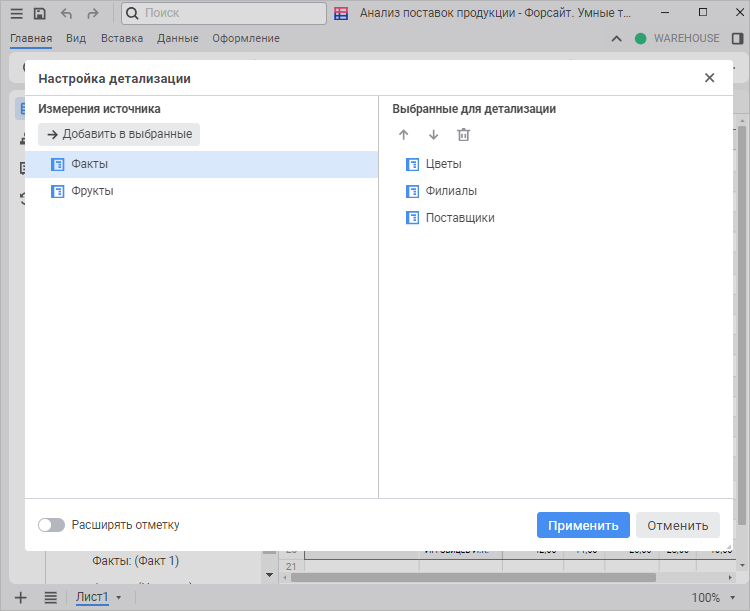Viewport: 750px width, 611px height.
Task: Click the move down arrow icon
Action: pos(433,135)
